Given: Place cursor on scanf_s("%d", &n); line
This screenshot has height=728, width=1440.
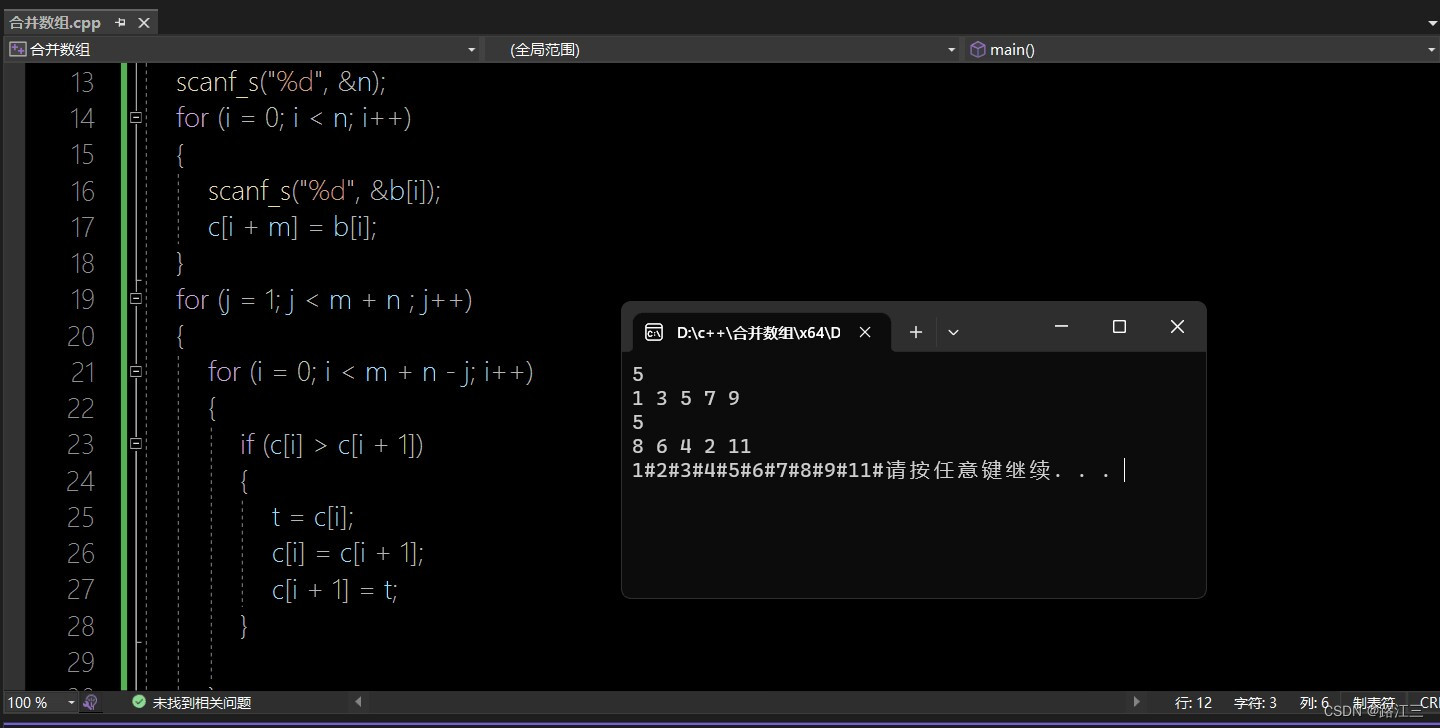Looking at the screenshot, I should pyautogui.click(x=281, y=82).
